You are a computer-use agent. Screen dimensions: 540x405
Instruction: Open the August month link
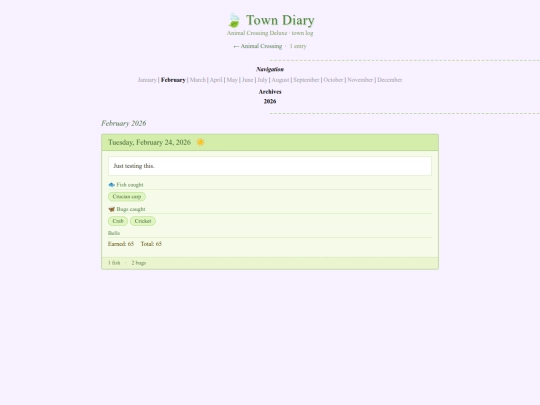(x=280, y=80)
